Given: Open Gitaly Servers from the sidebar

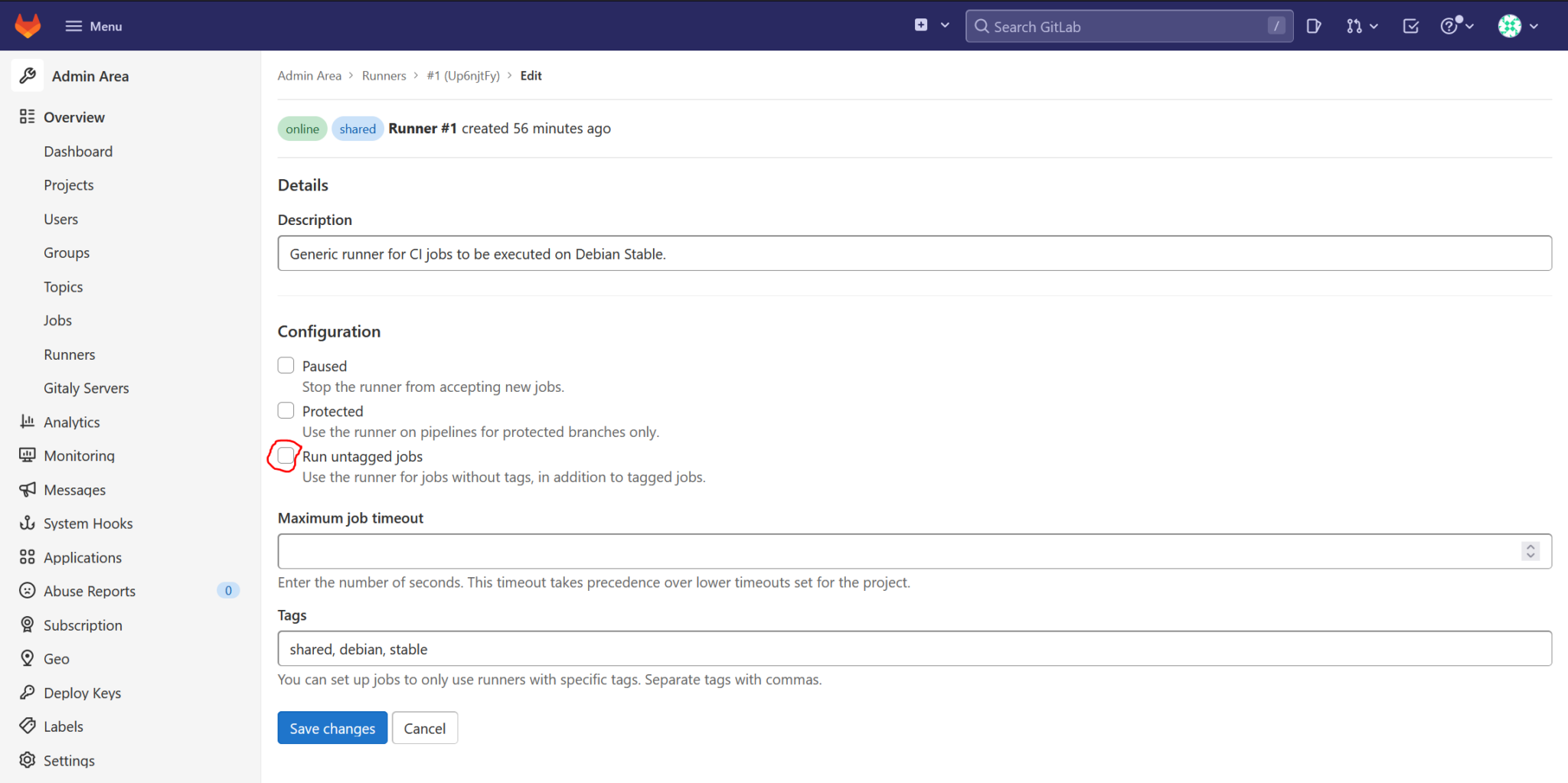Looking at the screenshot, I should tap(86, 387).
